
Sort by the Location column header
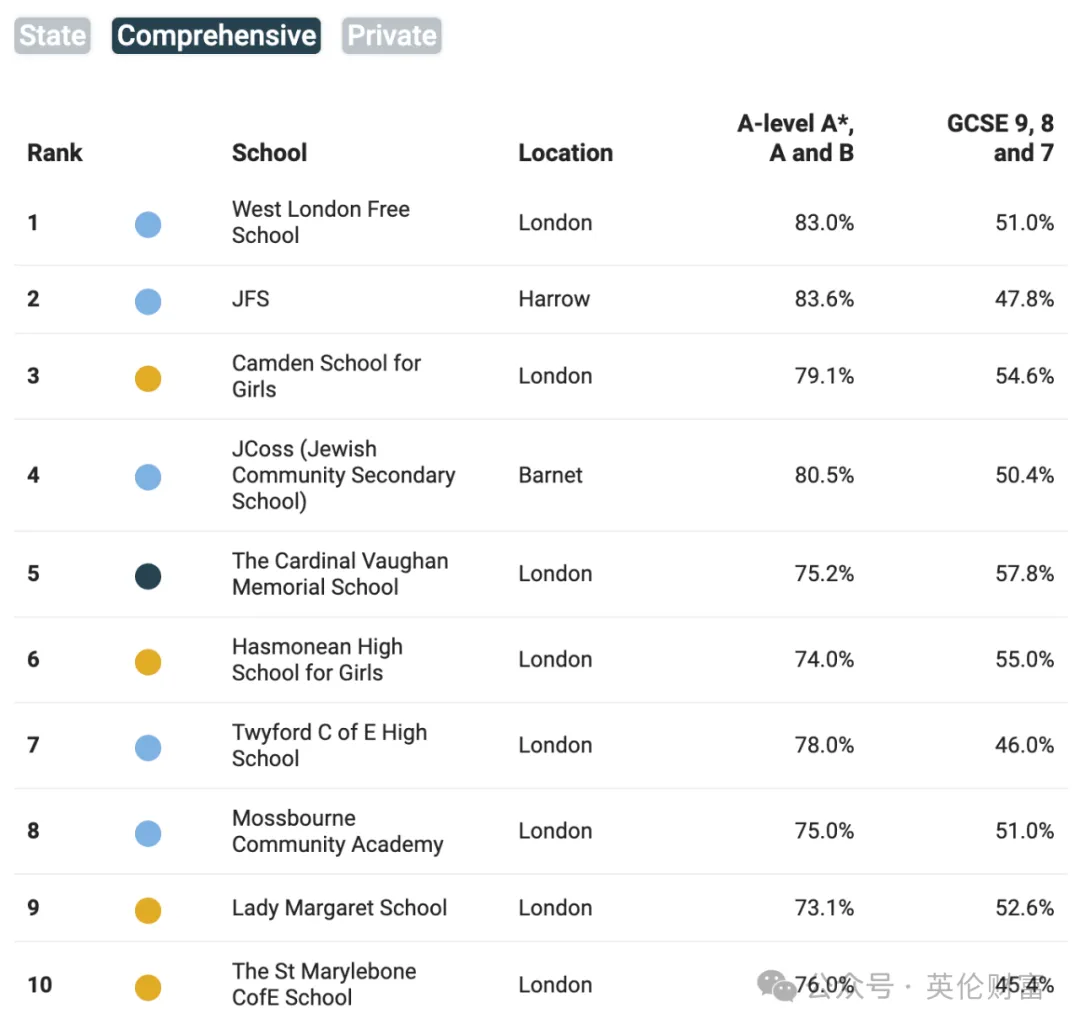[565, 153]
